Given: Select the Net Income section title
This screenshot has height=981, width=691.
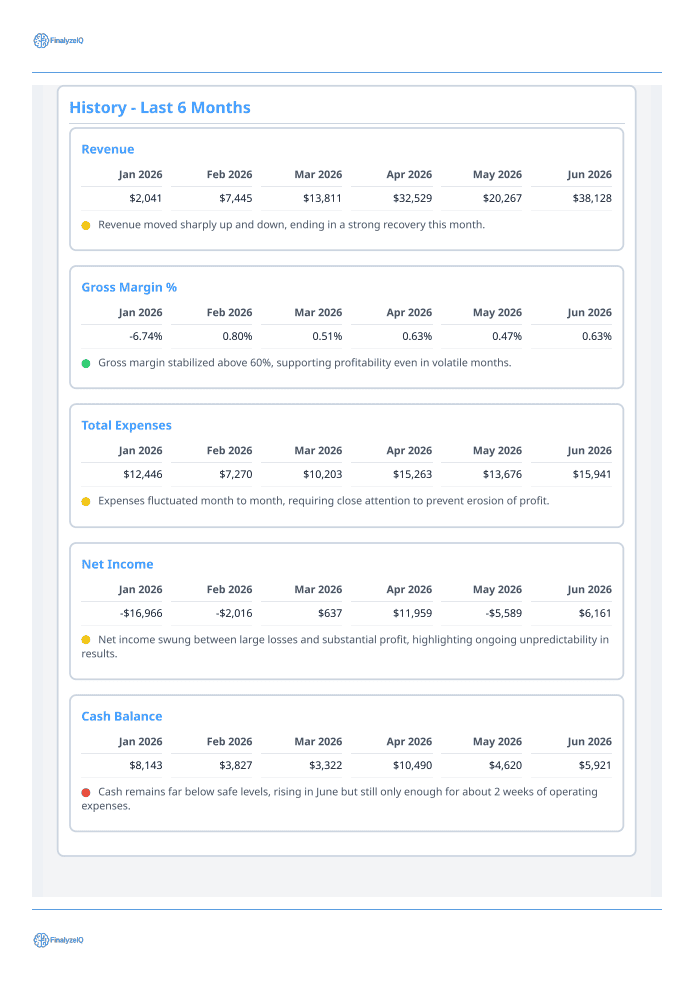Looking at the screenshot, I should coord(117,564).
